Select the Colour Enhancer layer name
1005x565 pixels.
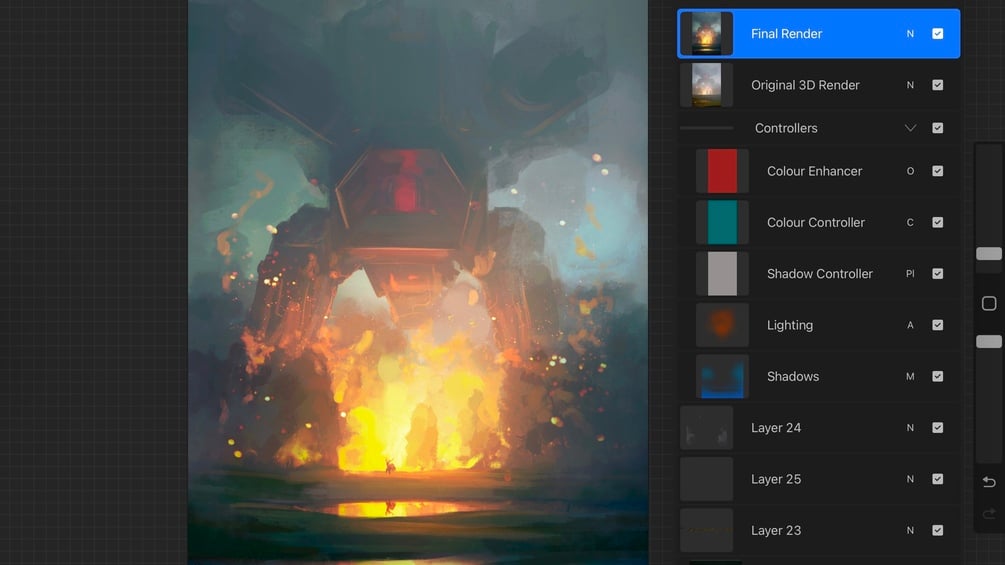[x=815, y=171]
